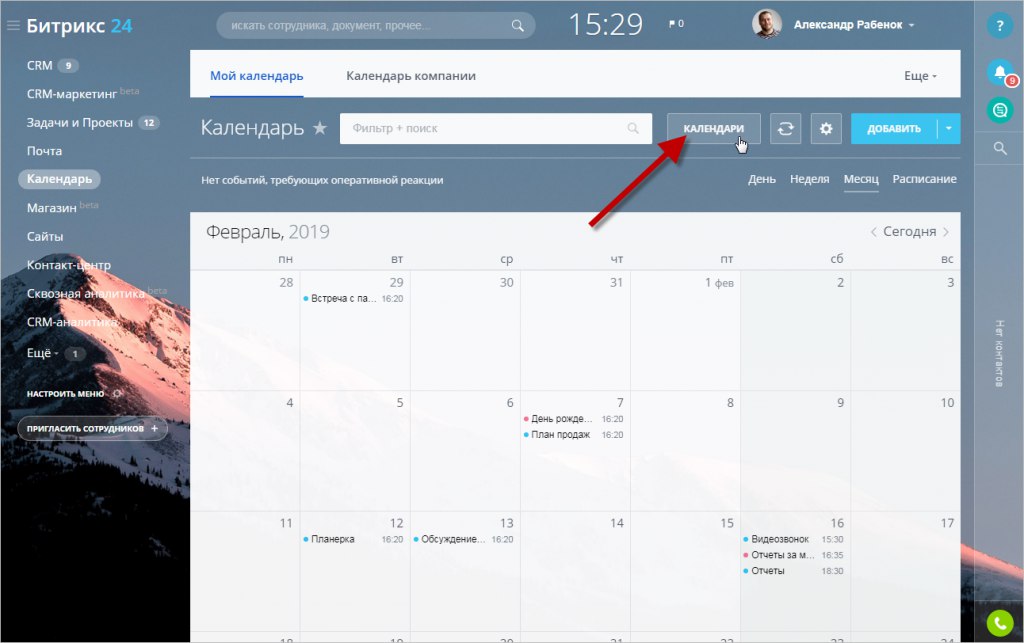Image resolution: width=1024 pixels, height=643 pixels.
Task: Open event Отчеты за м… on the 16th
Action: pos(793,555)
